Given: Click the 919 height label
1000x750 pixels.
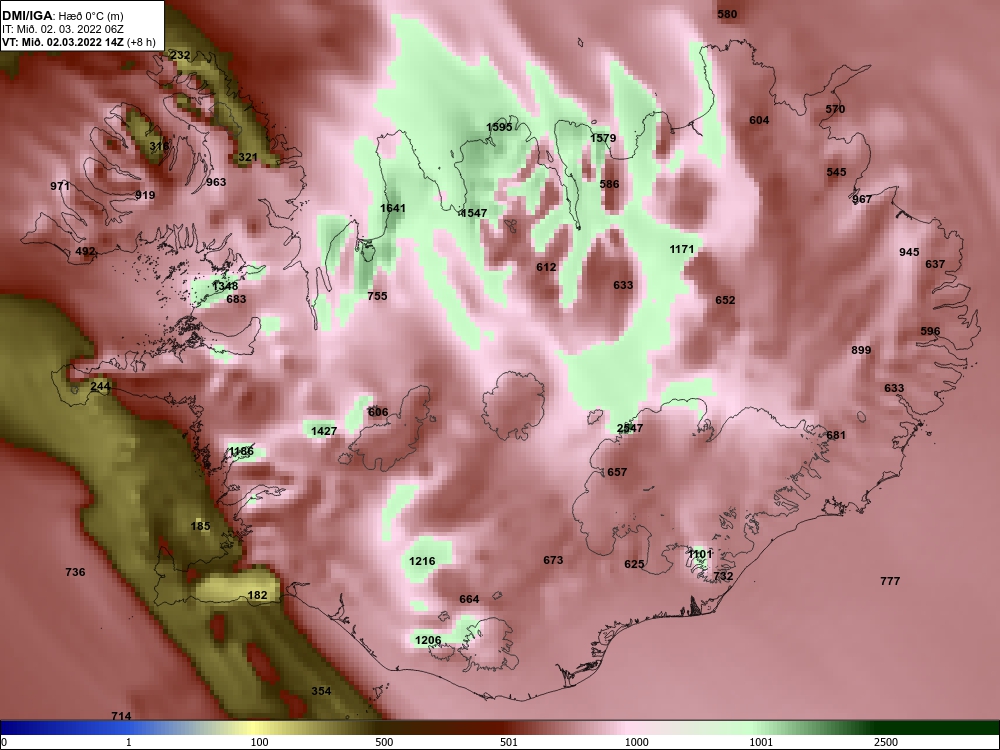Looking at the screenshot, I should 145,195.
